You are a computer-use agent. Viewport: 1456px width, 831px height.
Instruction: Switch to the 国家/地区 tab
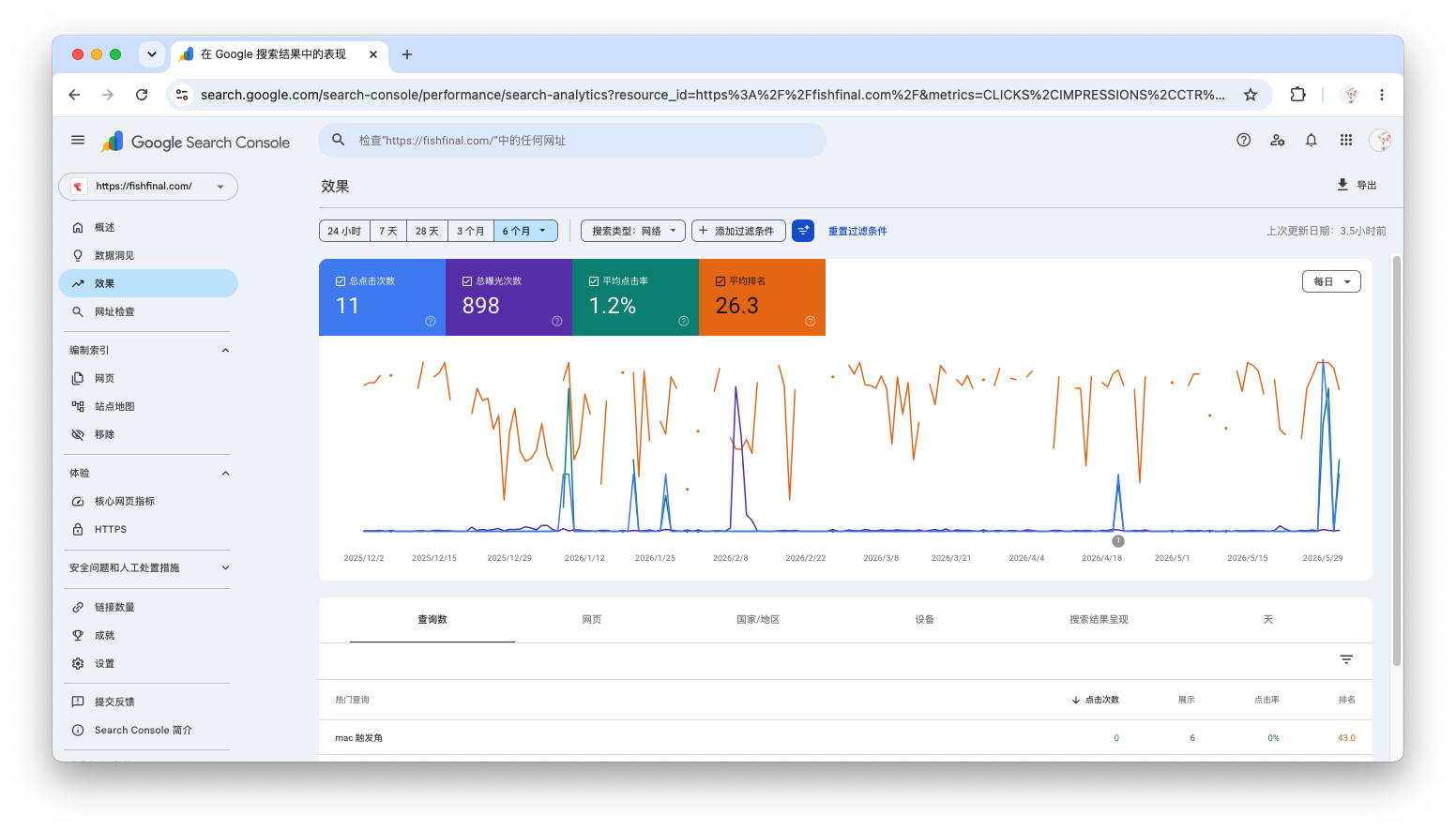pyautogui.click(x=758, y=620)
